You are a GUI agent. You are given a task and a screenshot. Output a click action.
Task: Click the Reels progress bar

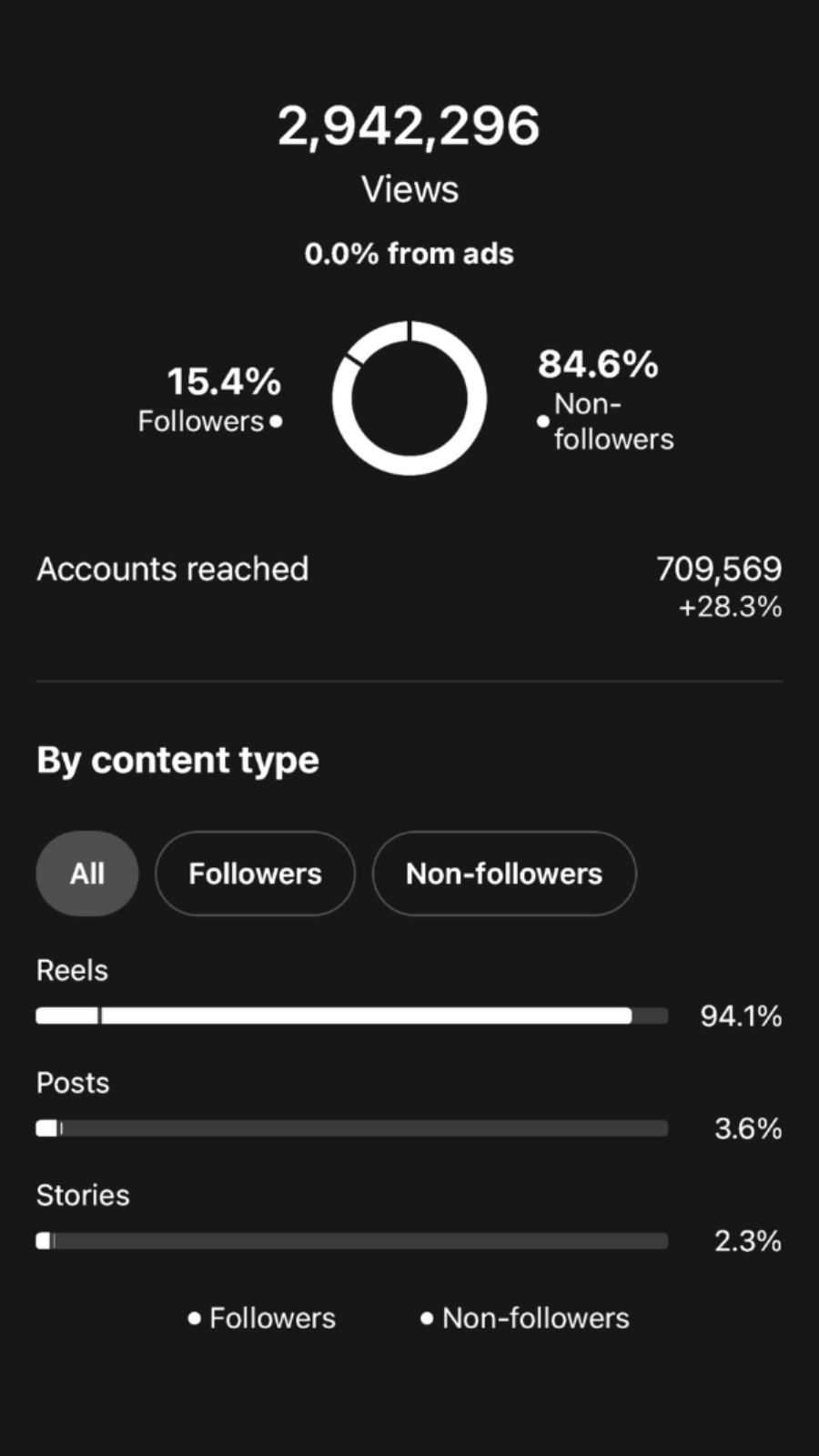(352, 1016)
